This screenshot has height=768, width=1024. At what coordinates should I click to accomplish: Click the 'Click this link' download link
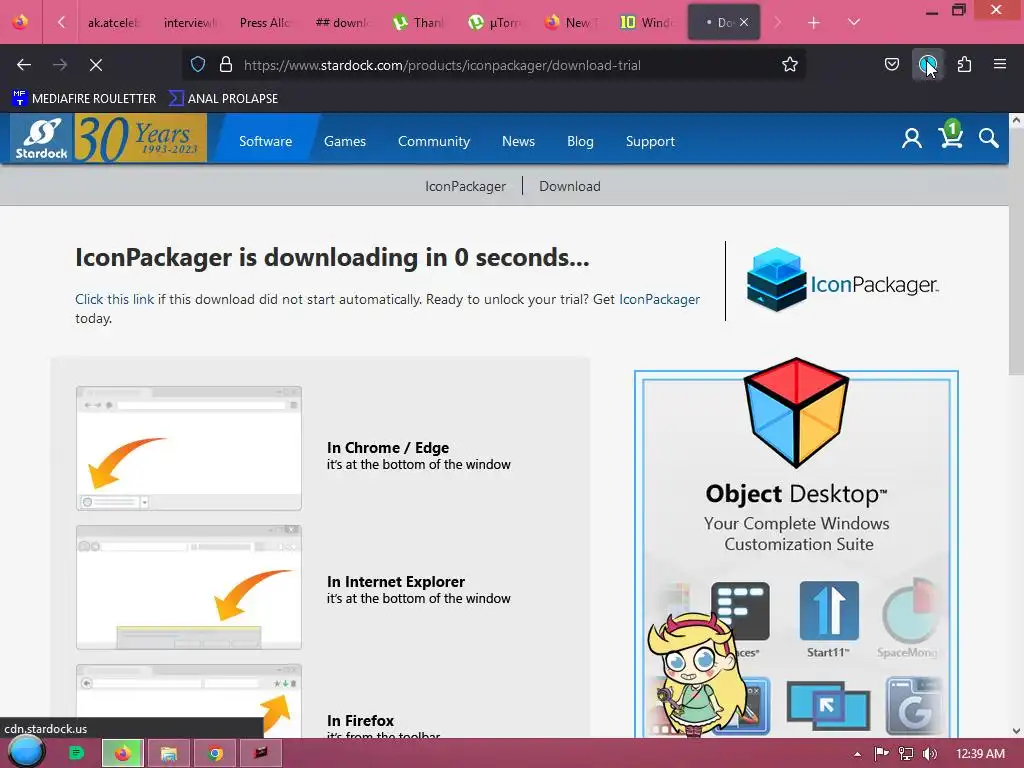(x=115, y=299)
